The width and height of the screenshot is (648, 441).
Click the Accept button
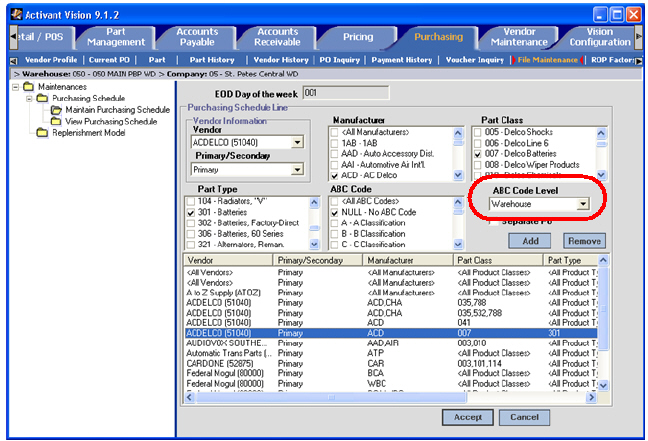click(x=467, y=417)
